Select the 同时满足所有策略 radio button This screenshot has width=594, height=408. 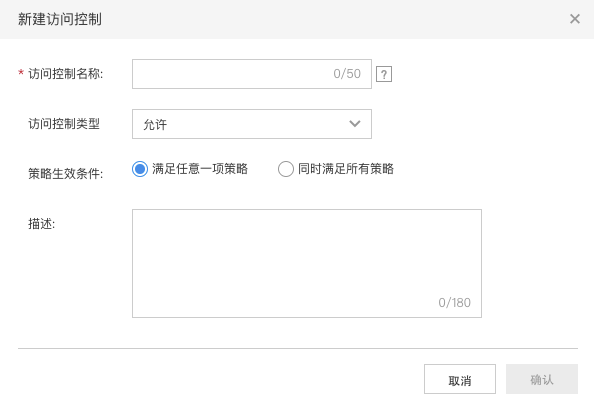point(286,169)
